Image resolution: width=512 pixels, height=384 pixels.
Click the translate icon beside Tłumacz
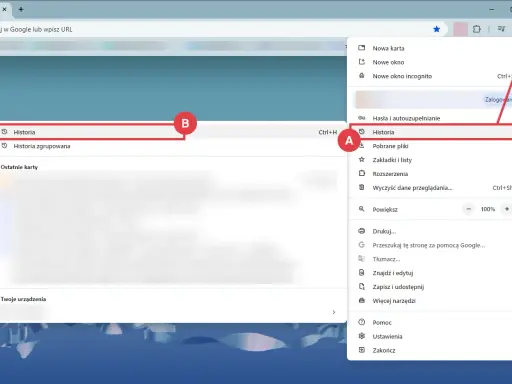[x=362, y=259]
